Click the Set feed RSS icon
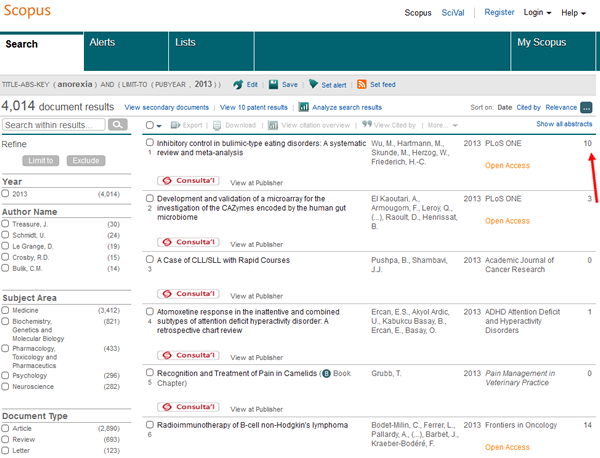 (362, 86)
